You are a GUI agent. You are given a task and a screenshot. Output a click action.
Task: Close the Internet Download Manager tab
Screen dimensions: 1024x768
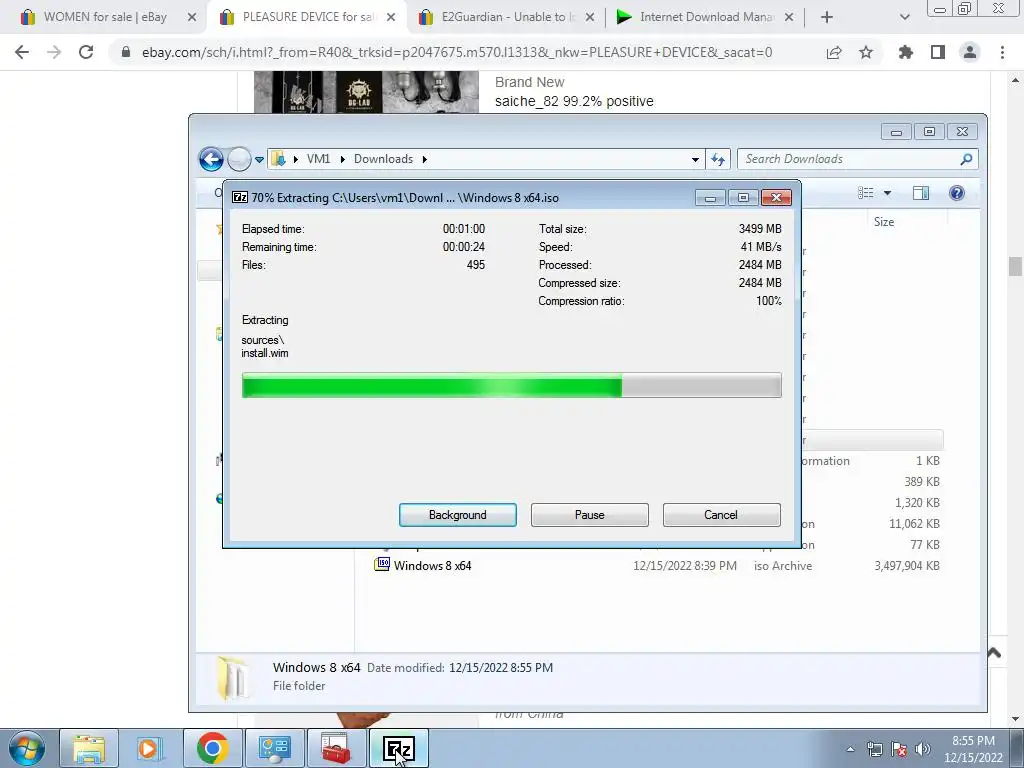tap(789, 18)
